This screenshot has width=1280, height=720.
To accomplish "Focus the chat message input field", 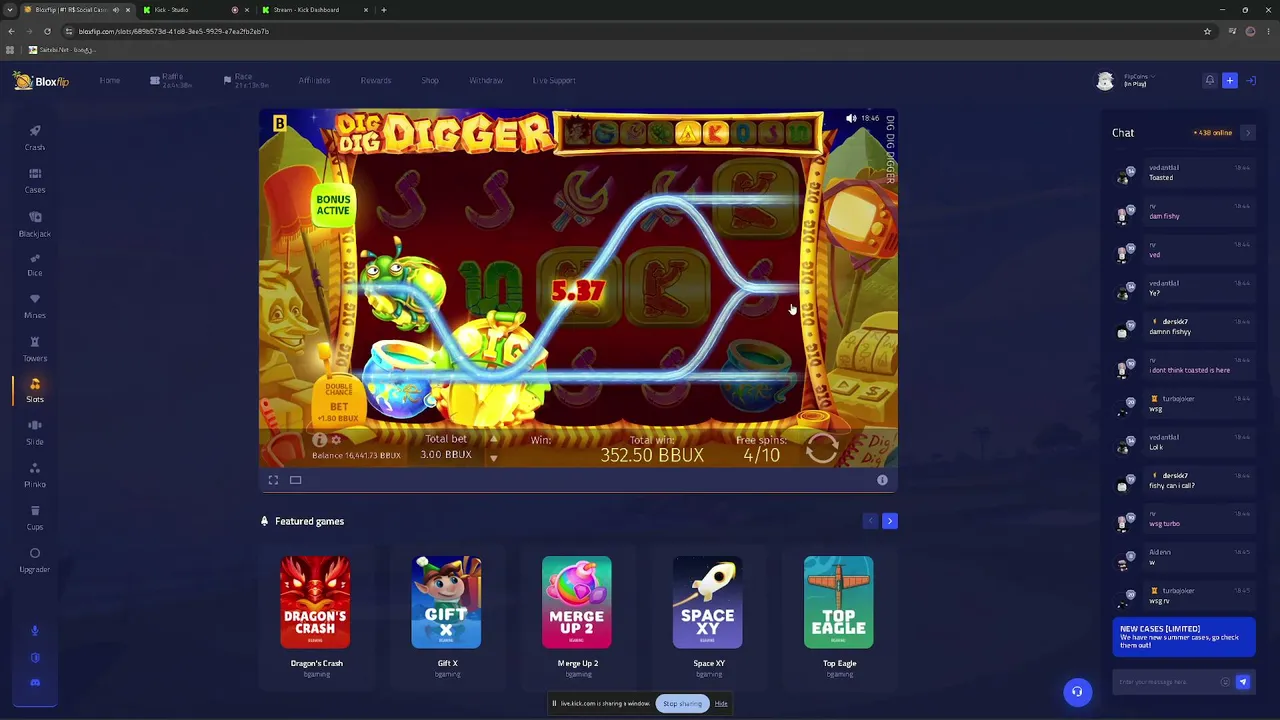I will (x=1166, y=682).
